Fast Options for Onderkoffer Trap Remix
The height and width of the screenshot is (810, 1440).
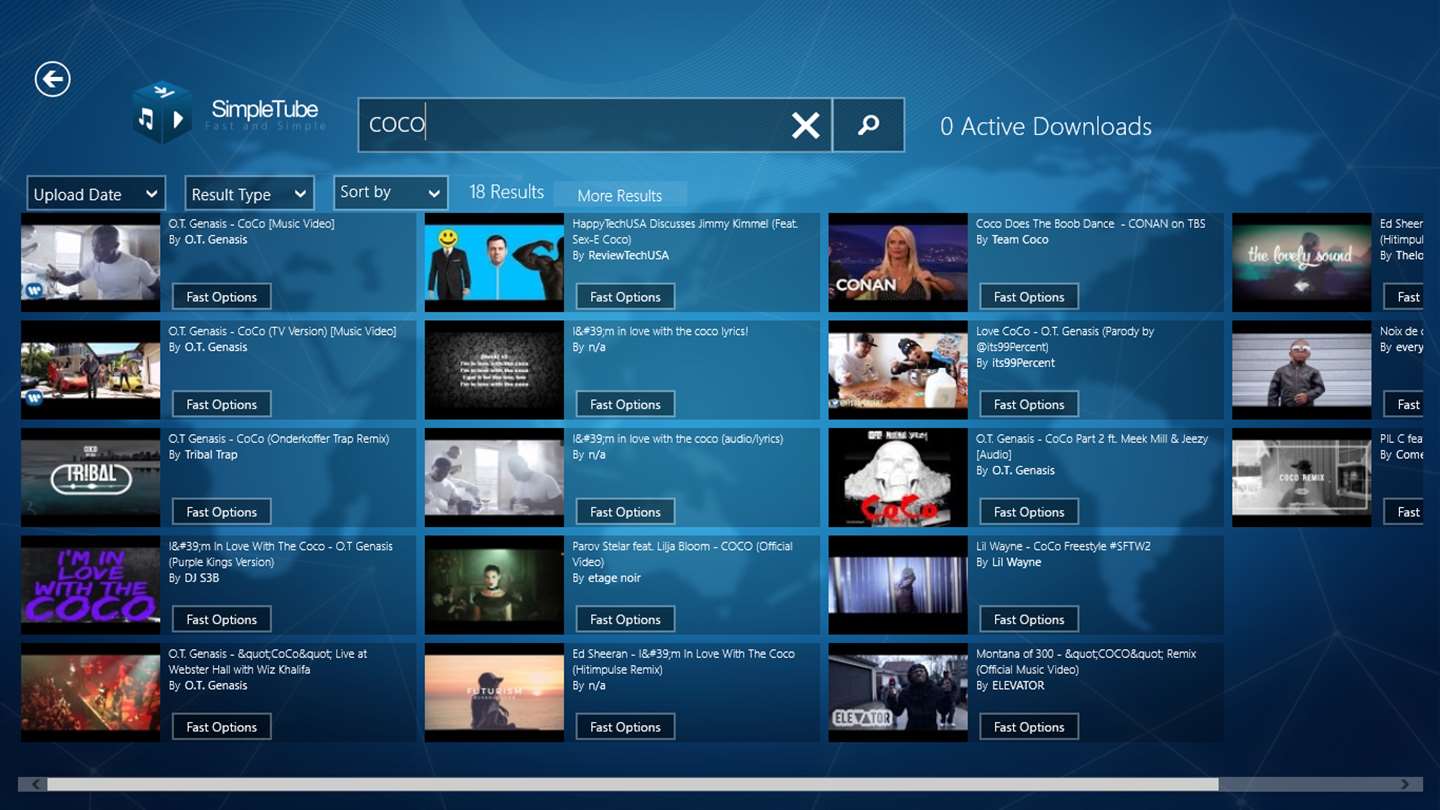(x=221, y=512)
